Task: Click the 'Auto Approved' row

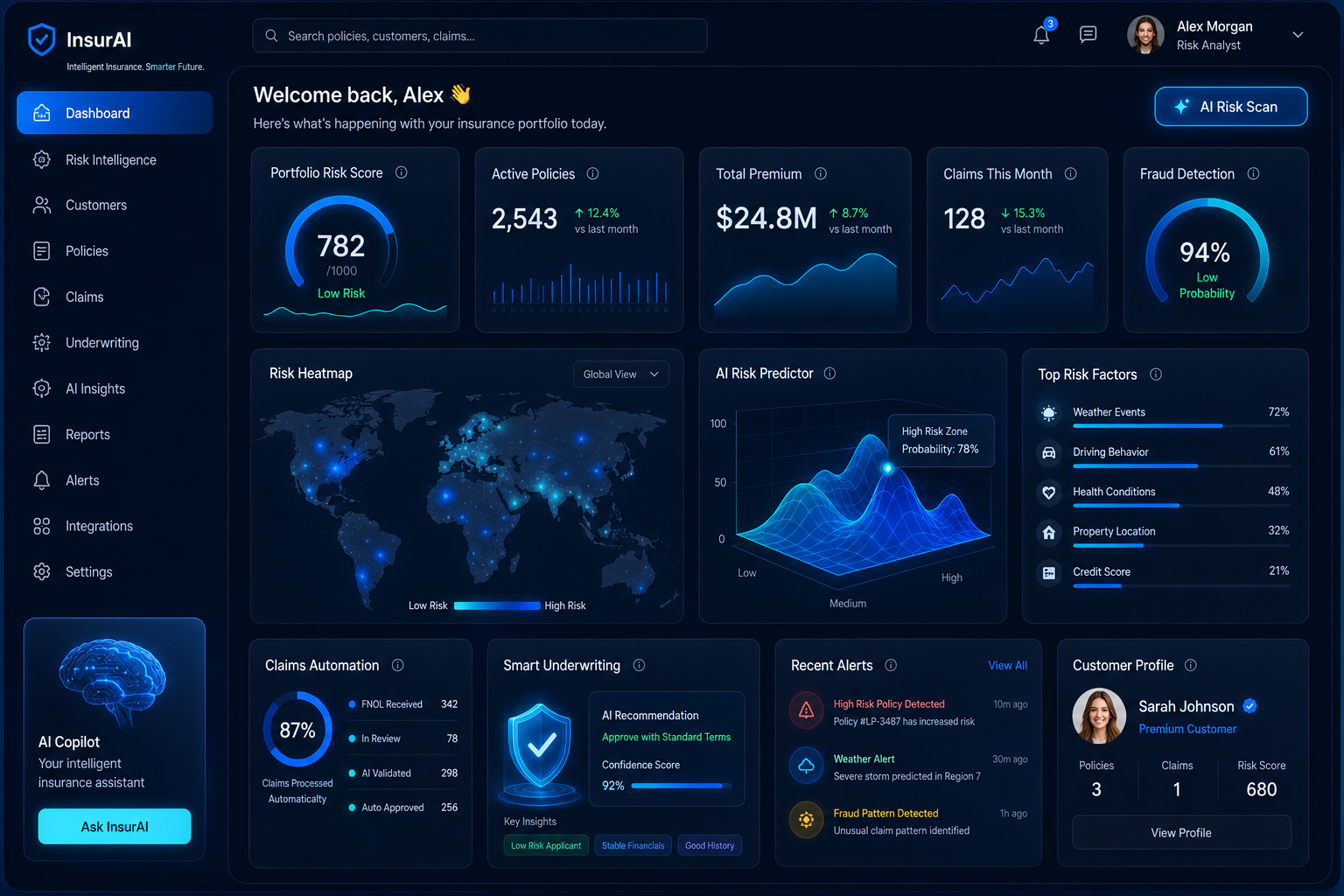Action: click(403, 808)
